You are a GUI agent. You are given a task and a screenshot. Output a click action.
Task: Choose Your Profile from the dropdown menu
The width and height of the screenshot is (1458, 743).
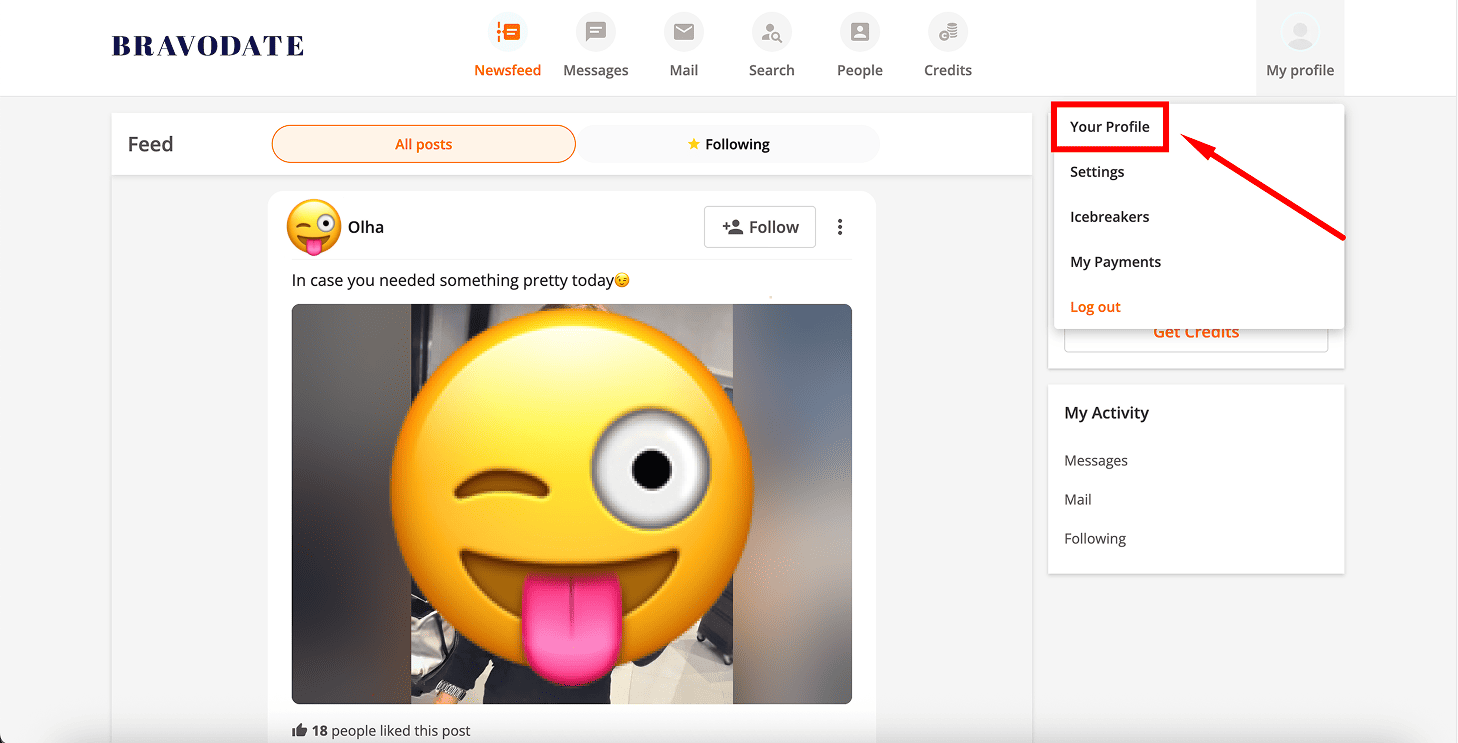[1110, 127]
